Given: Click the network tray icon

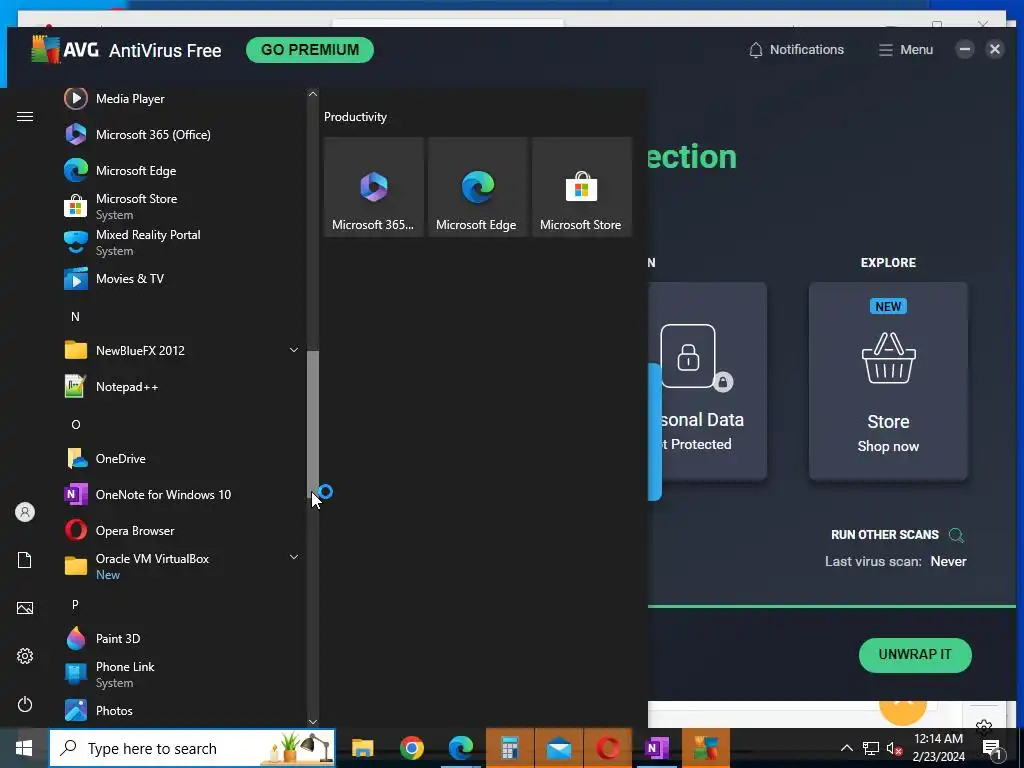Looking at the screenshot, I should click(x=871, y=748).
